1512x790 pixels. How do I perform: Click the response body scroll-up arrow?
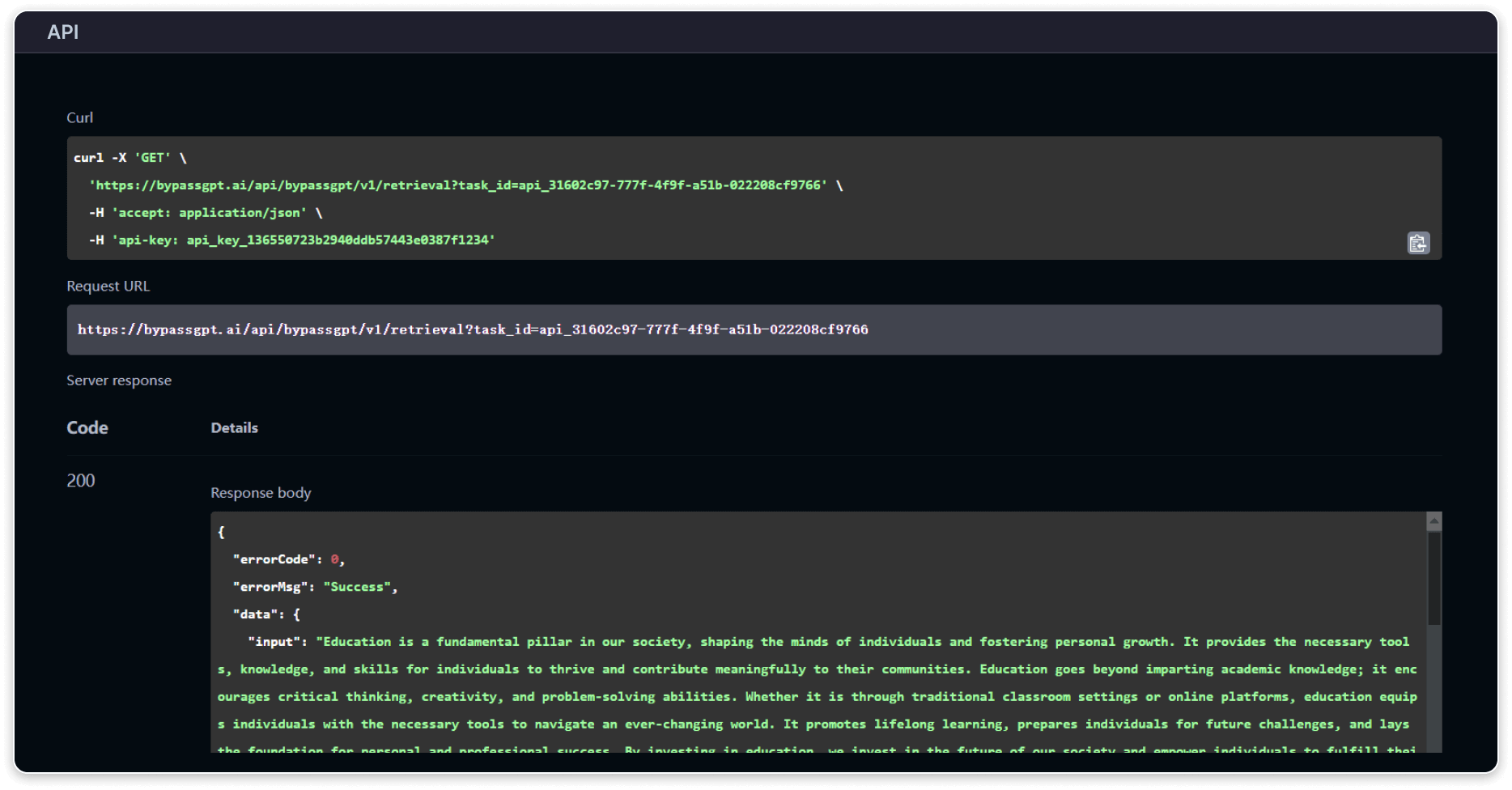tap(1433, 521)
